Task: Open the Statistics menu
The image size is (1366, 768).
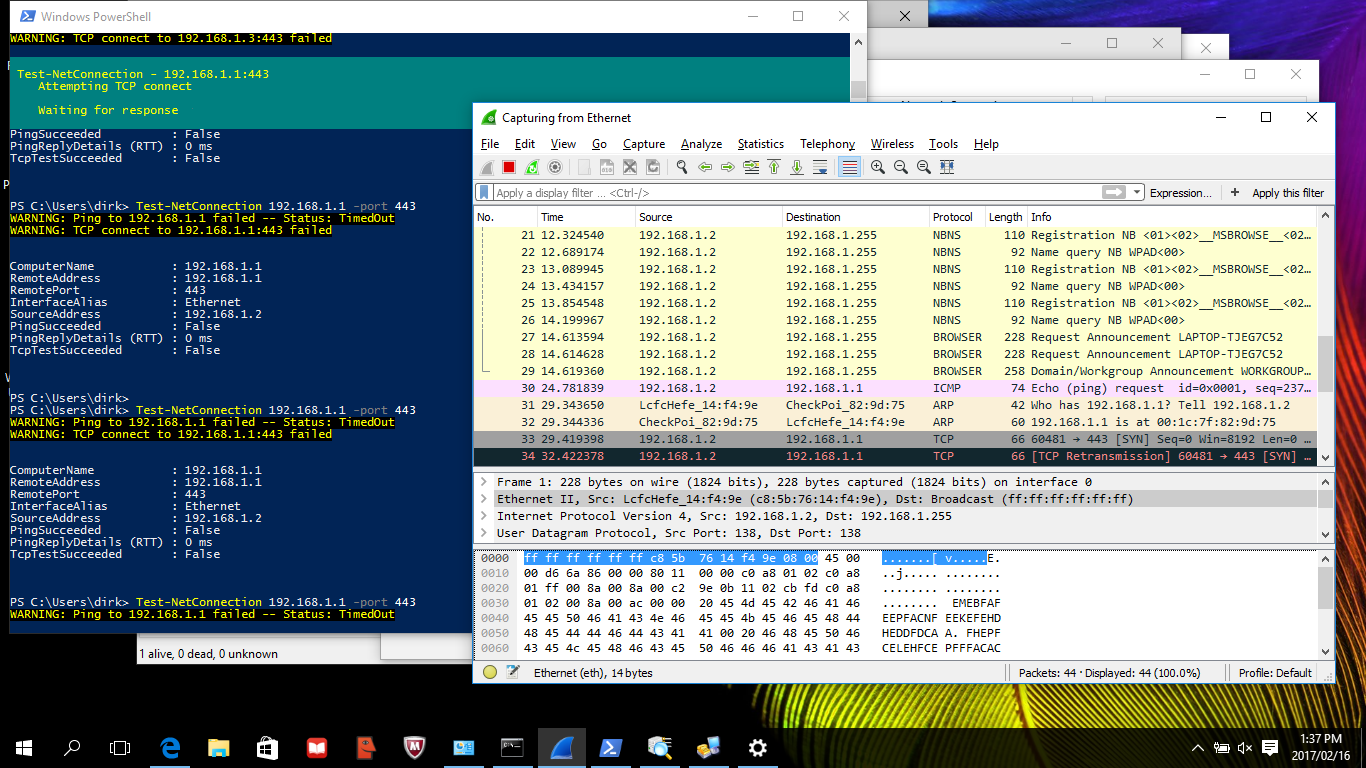Action: [760, 144]
